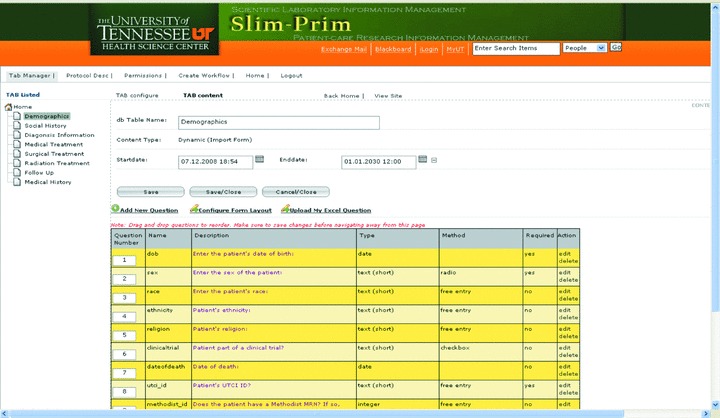Switch to the TAB configure tab

click(x=137, y=96)
